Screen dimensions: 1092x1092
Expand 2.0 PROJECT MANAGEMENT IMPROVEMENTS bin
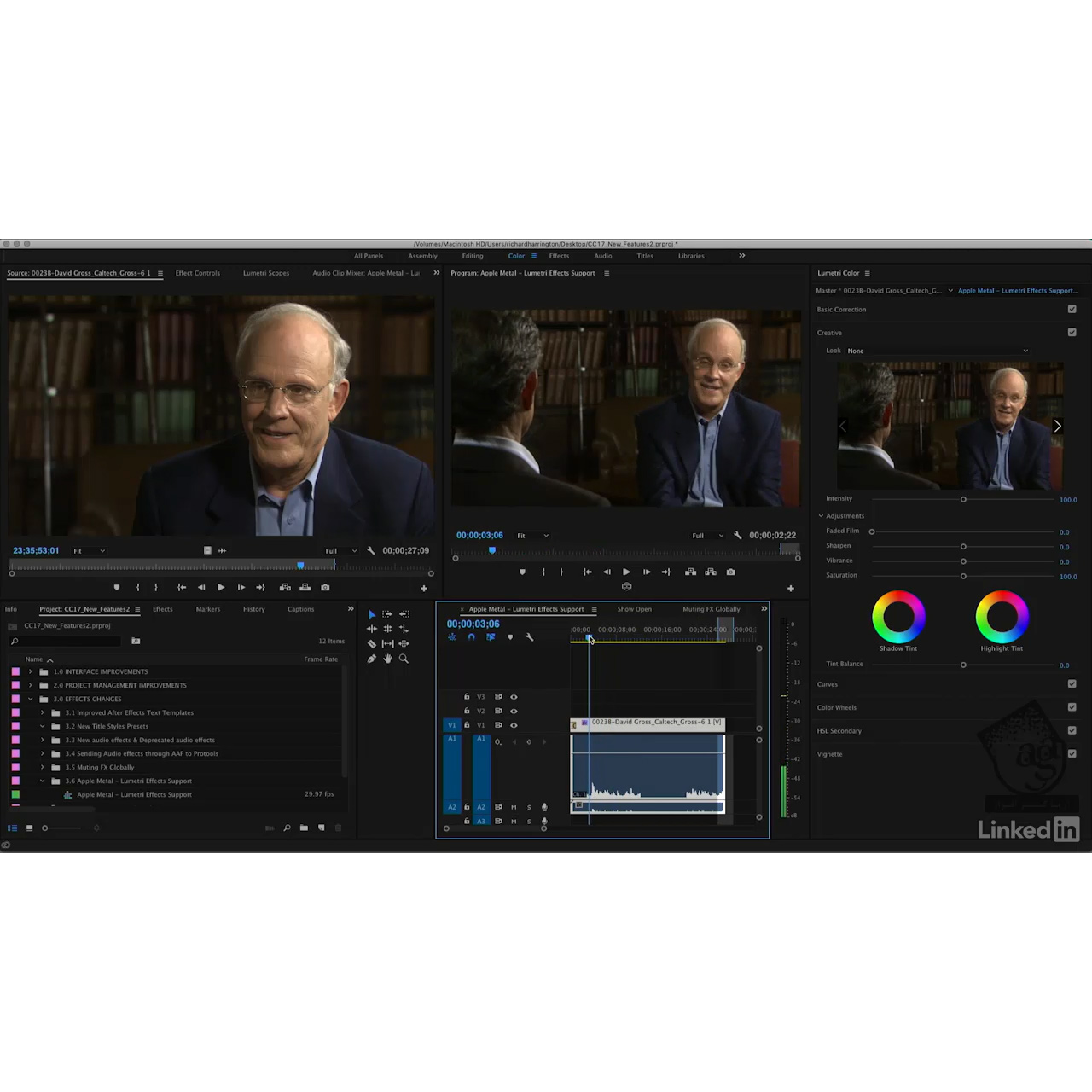[x=31, y=685]
